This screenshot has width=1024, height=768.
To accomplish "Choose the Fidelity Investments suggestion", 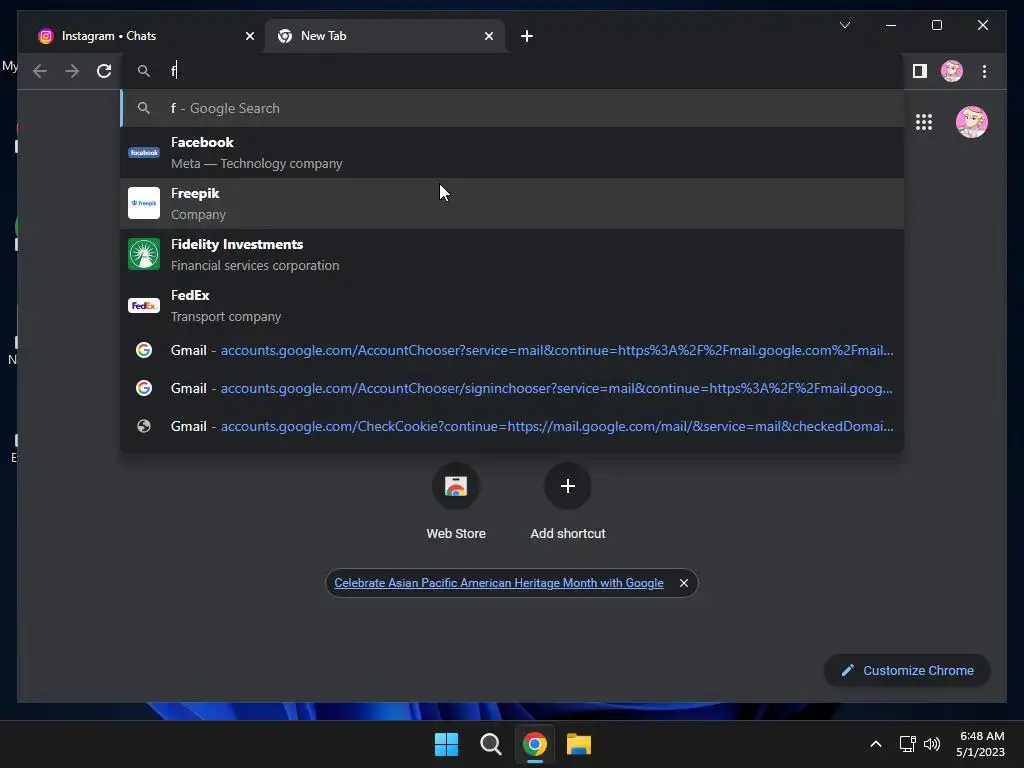I will [x=512, y=255].
